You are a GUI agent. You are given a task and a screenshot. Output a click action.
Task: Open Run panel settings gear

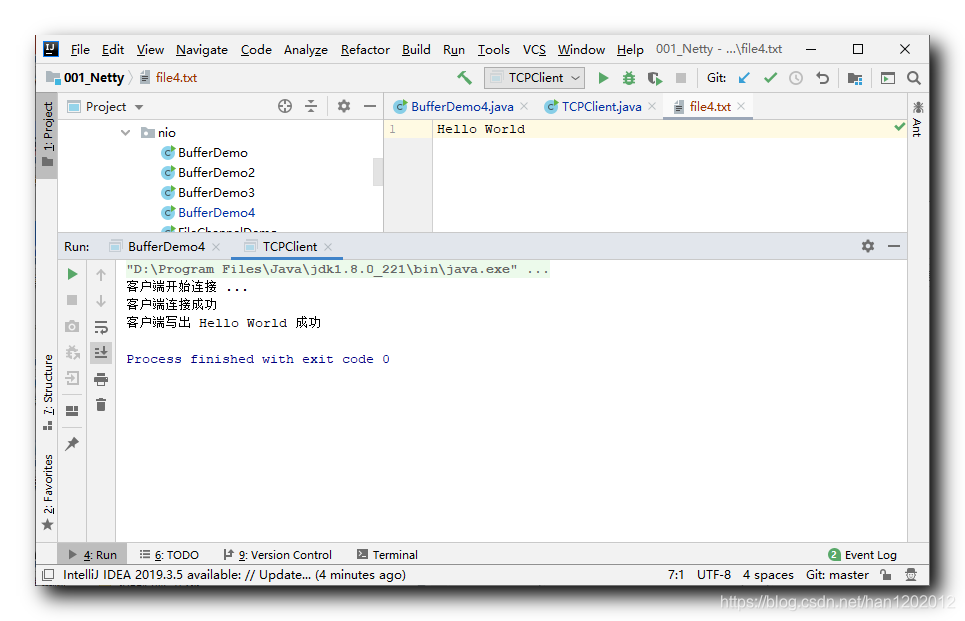coord(868,246)
